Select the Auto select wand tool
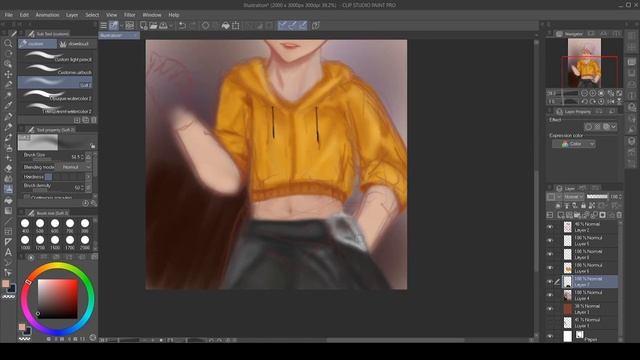 click(x=8, y=95)
